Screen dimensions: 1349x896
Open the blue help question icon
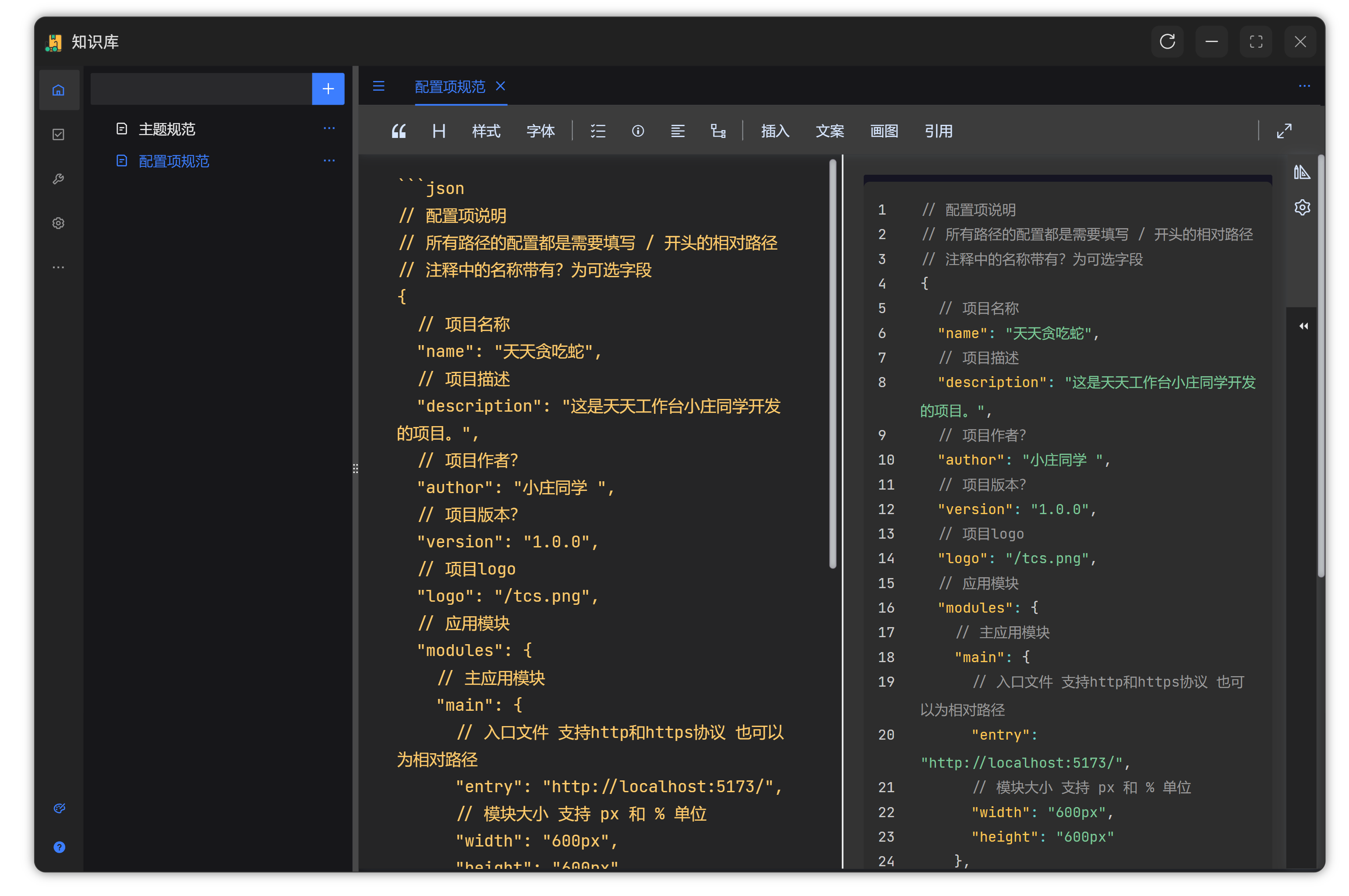pos(59,847)
